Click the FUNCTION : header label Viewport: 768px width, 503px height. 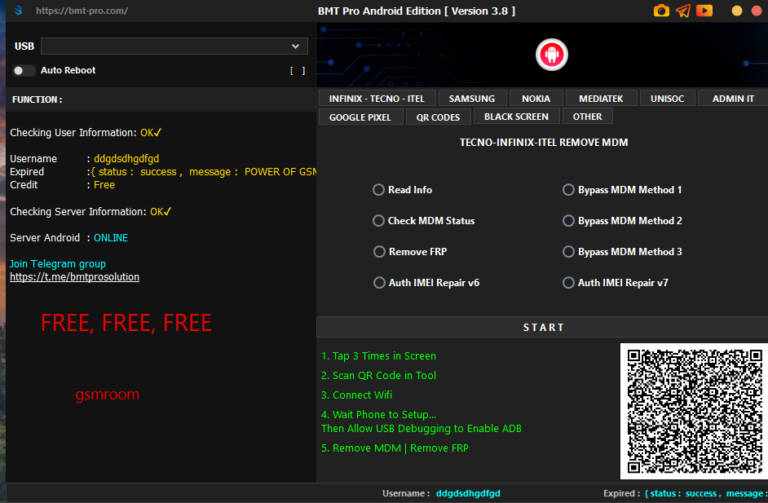37,99
